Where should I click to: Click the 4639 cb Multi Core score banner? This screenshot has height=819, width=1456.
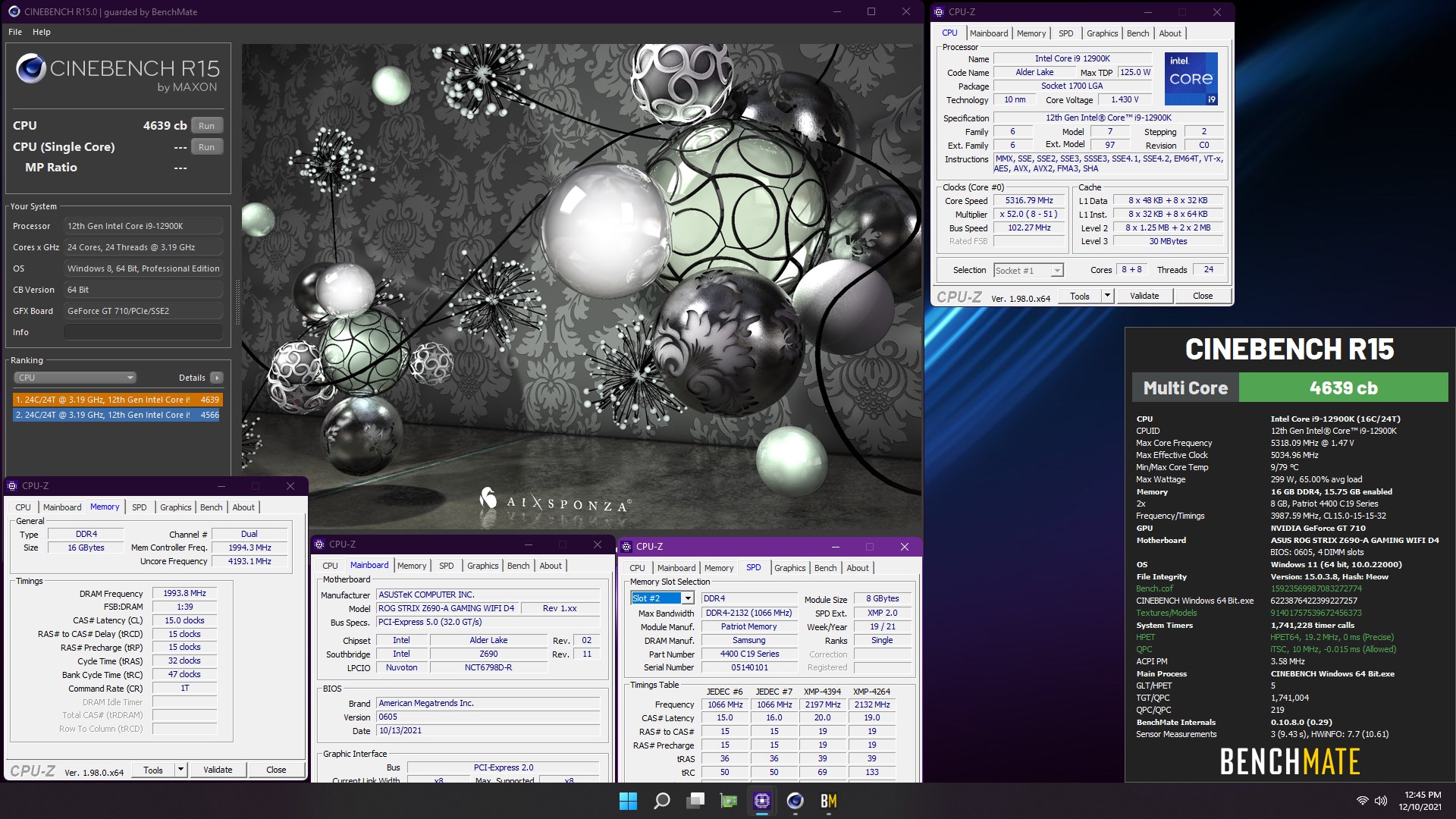pyautogui.click(x=1343, y=388)
